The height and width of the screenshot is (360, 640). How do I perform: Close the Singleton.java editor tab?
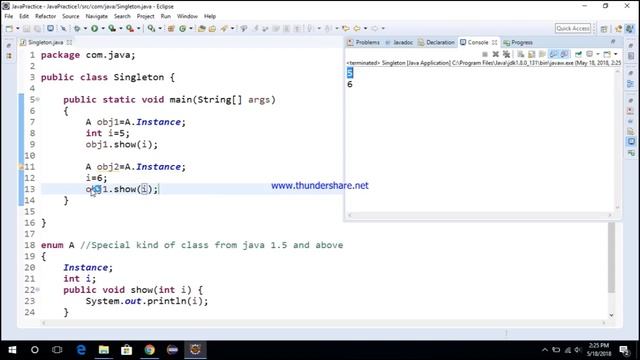click(x=69, y=42)
